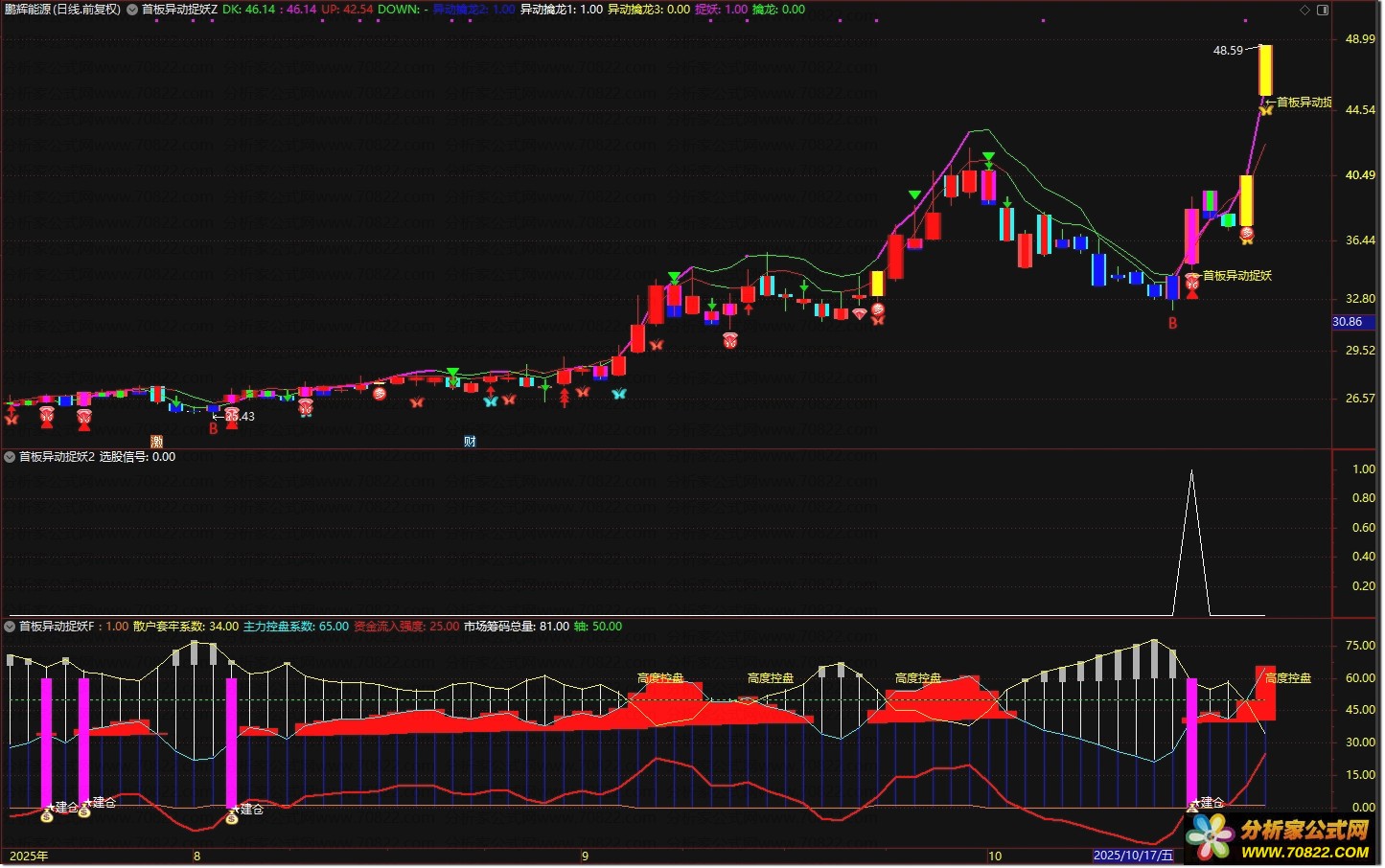1385x868 pixels.
Task: Click the 选股信号: 0.00 readout
Action: [x=138, y=457]
